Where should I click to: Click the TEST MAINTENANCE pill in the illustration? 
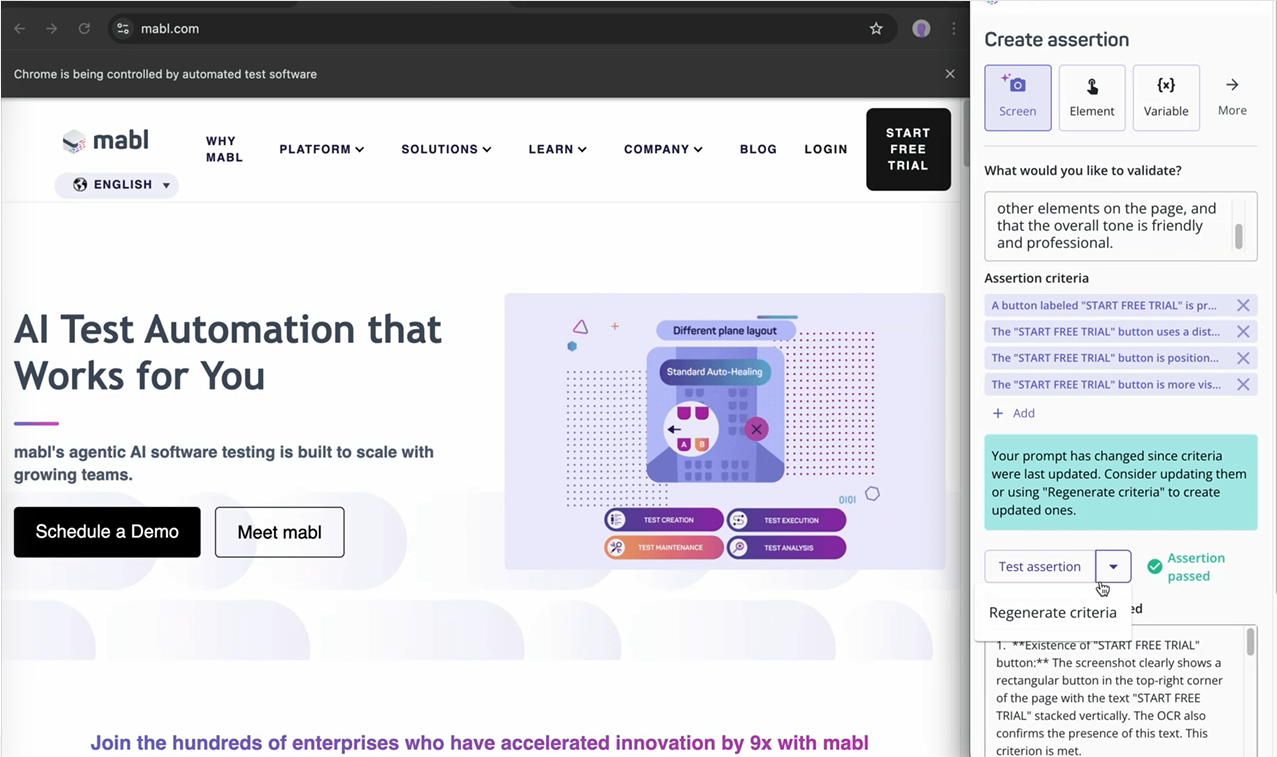[x=664, y=547]
